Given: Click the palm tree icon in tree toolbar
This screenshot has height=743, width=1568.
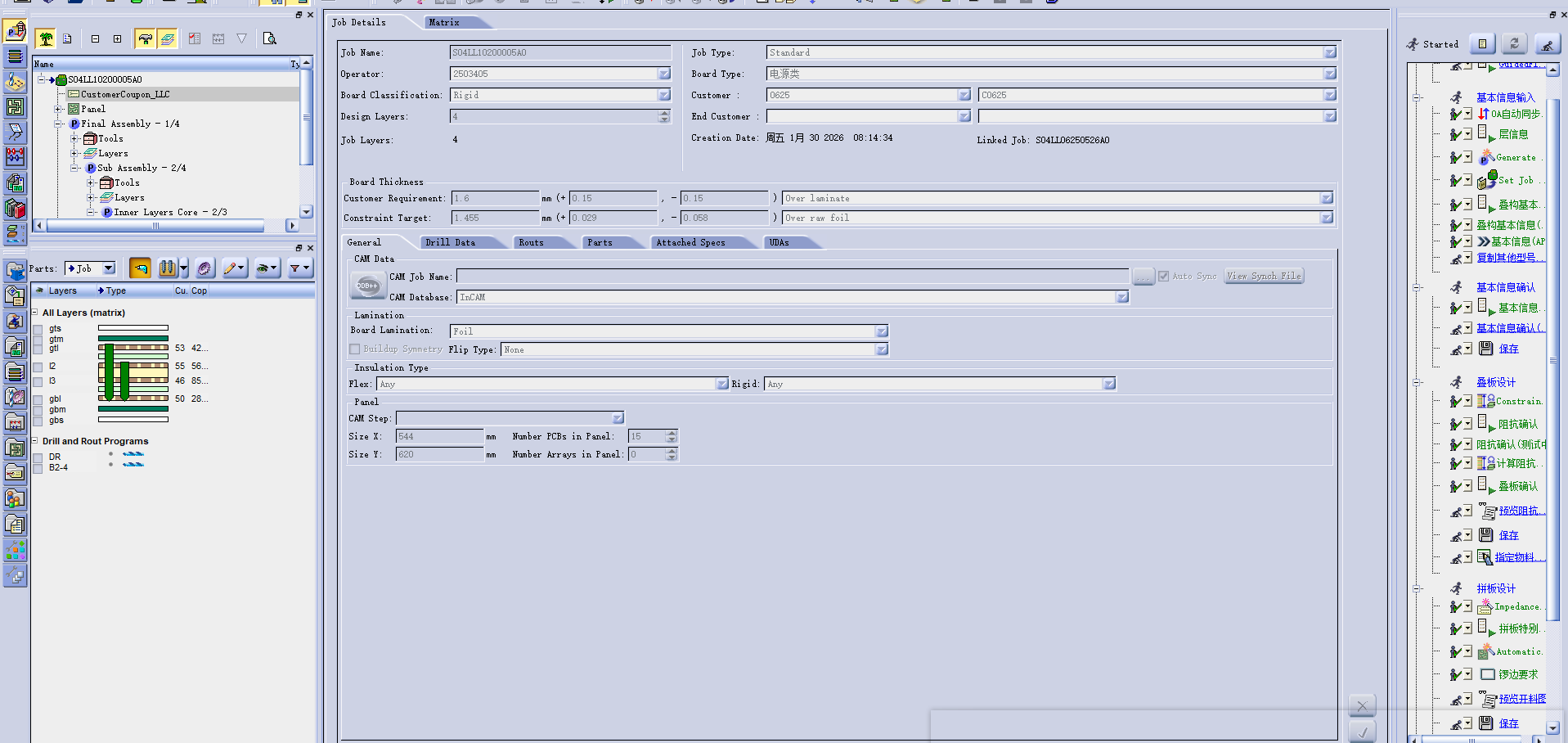Looking at the screenshot, I should (x=46, y=38).
